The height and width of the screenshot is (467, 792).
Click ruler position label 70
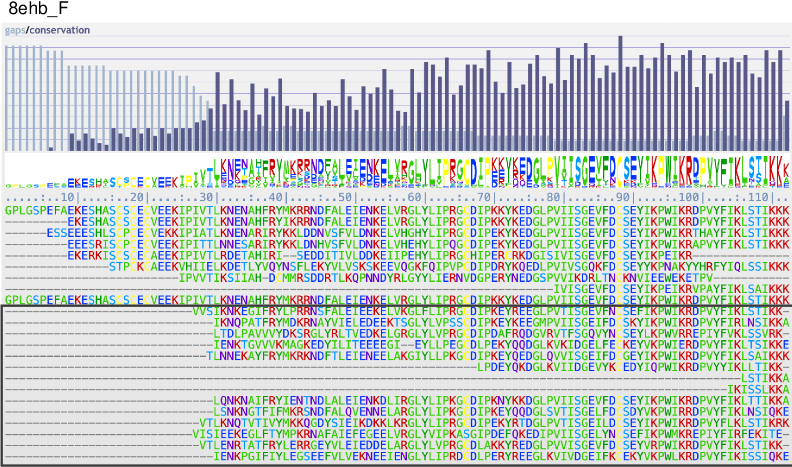point(484,197)
